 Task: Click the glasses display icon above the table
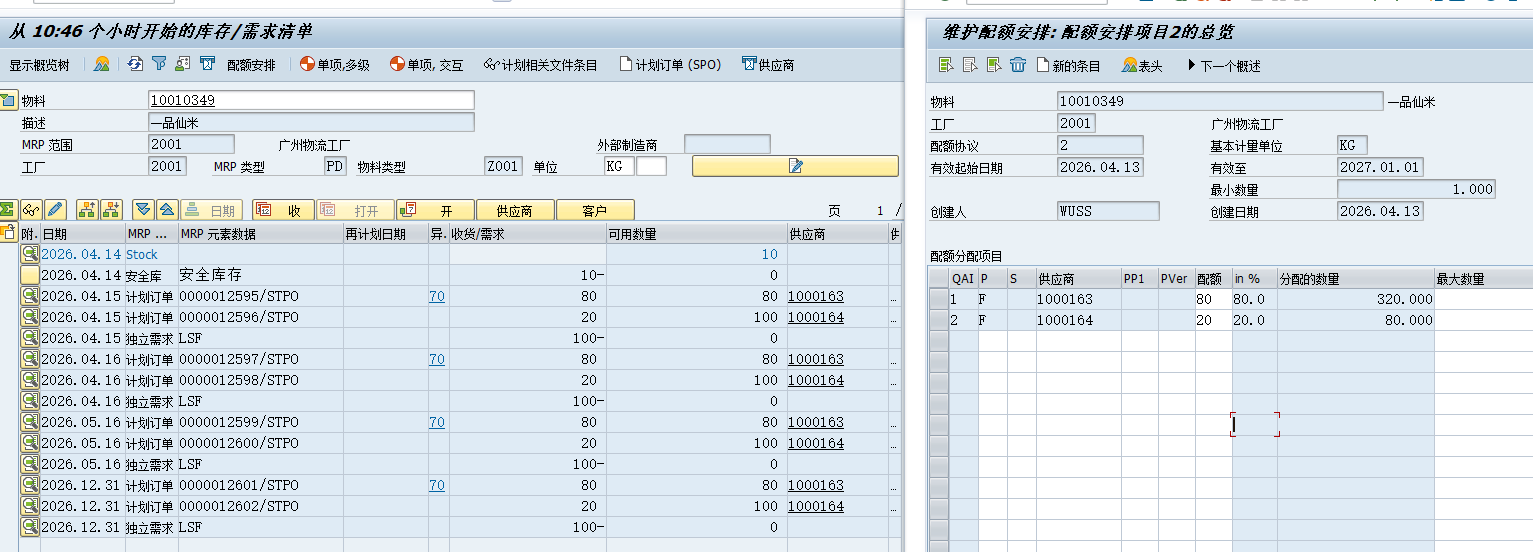(x=31, y=210)
